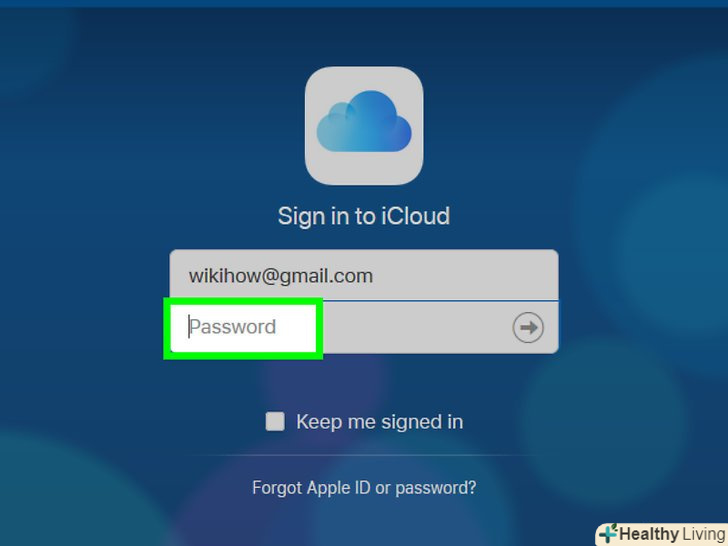728x546 pixels.
Task: Click the blue cloud graphic in app tile
Action: (x=364, y=122)
